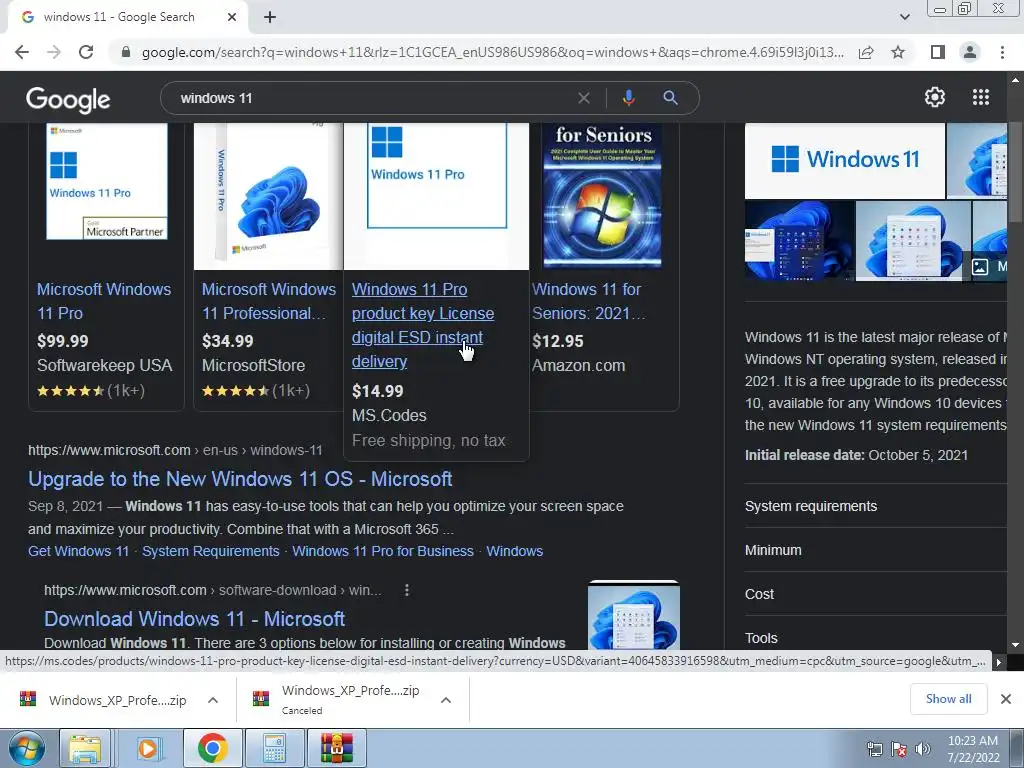Open the 'Get Windows 11' sitelink
1024x768 pixels.
pyautogui.click(x=78, y=551)
